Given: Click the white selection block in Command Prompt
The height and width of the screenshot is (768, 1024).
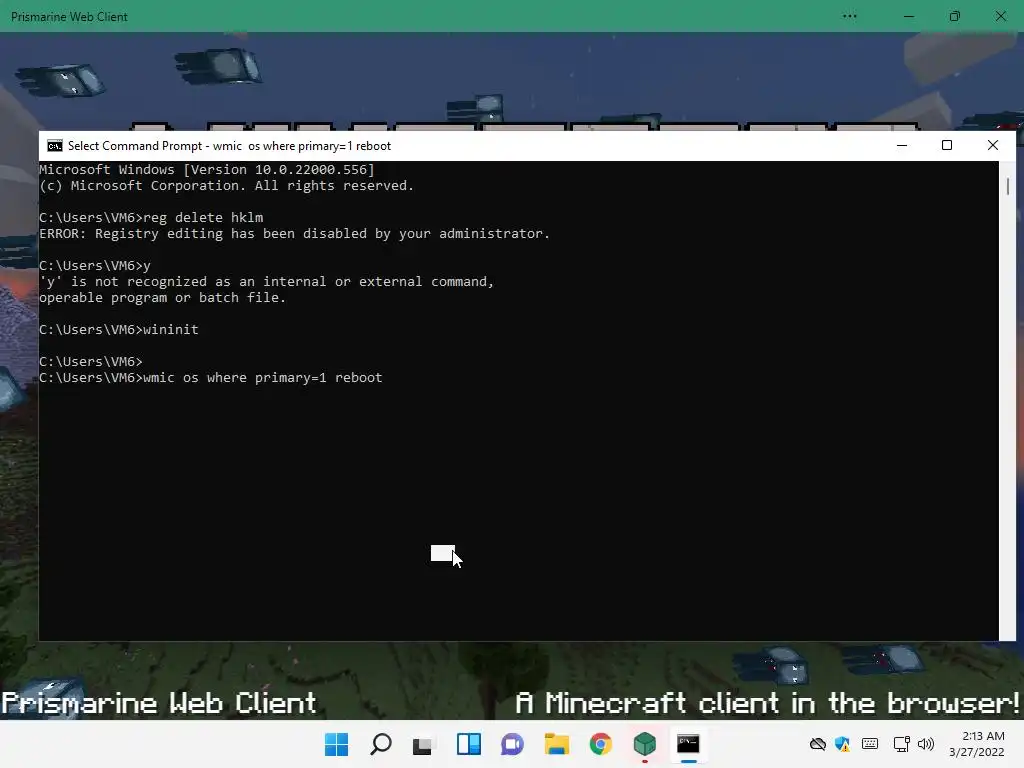Looking at the screenshot, I should 442,553.
